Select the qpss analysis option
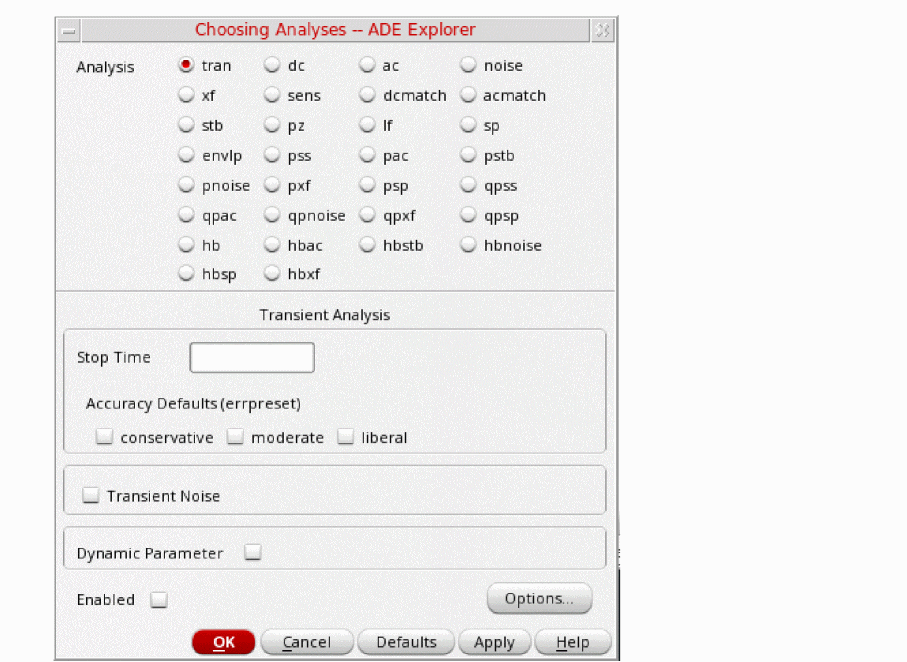907x662 pixels. tap(468, 185)
